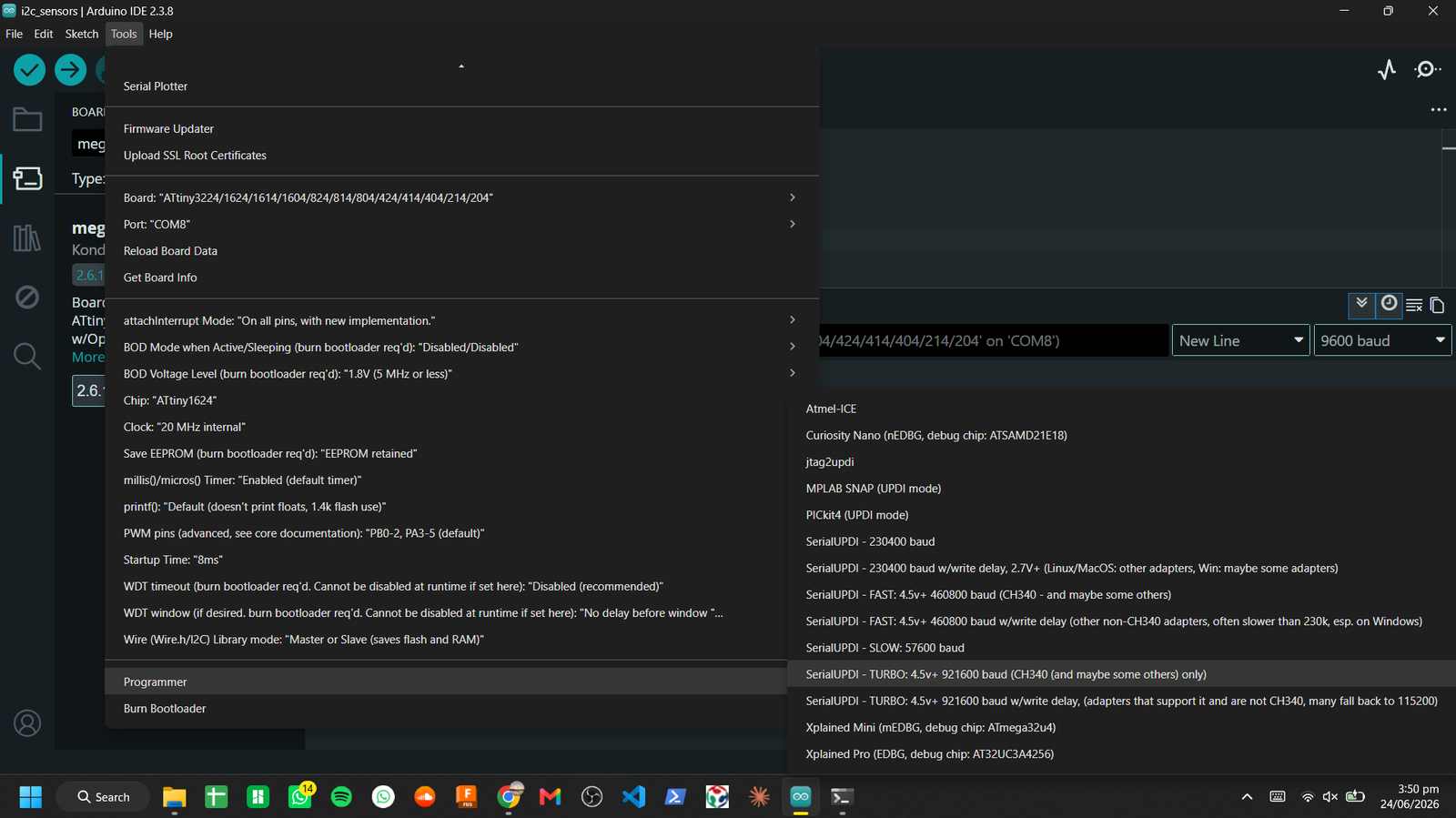Toggle timestamp in serial monitor
1456x818 pixels.
(x=1389, y=304)
